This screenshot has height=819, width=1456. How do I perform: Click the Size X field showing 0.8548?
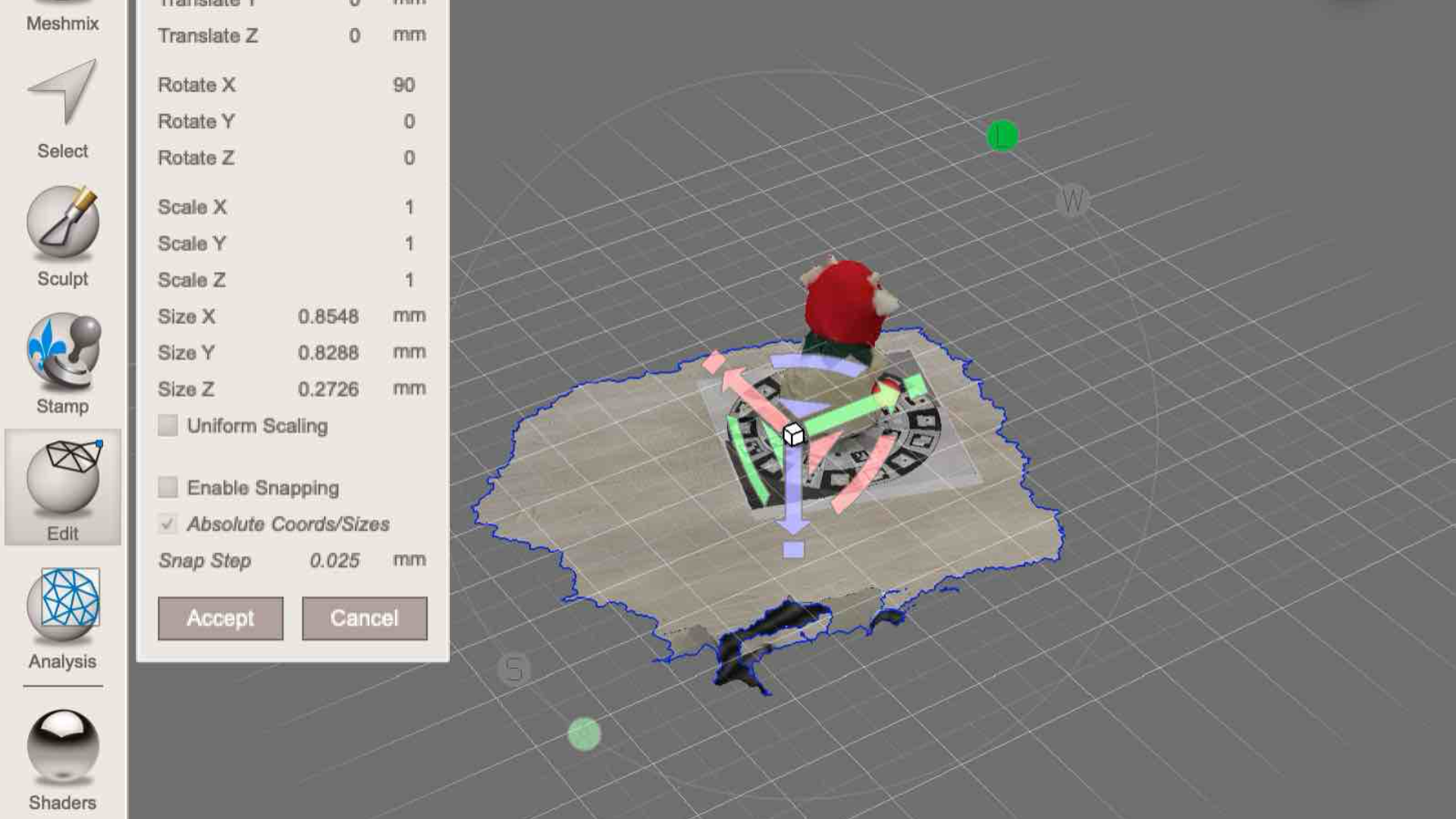click(329, 316)
